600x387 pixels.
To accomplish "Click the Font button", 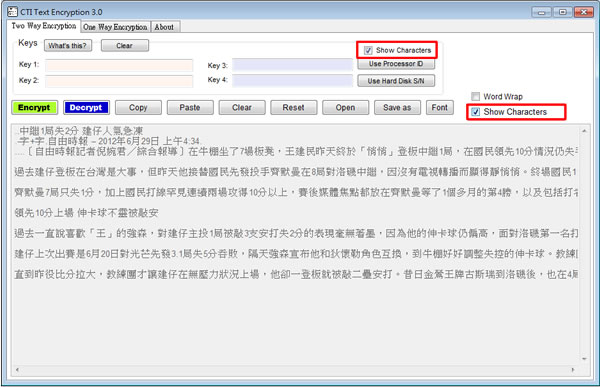I will point(440,108).
